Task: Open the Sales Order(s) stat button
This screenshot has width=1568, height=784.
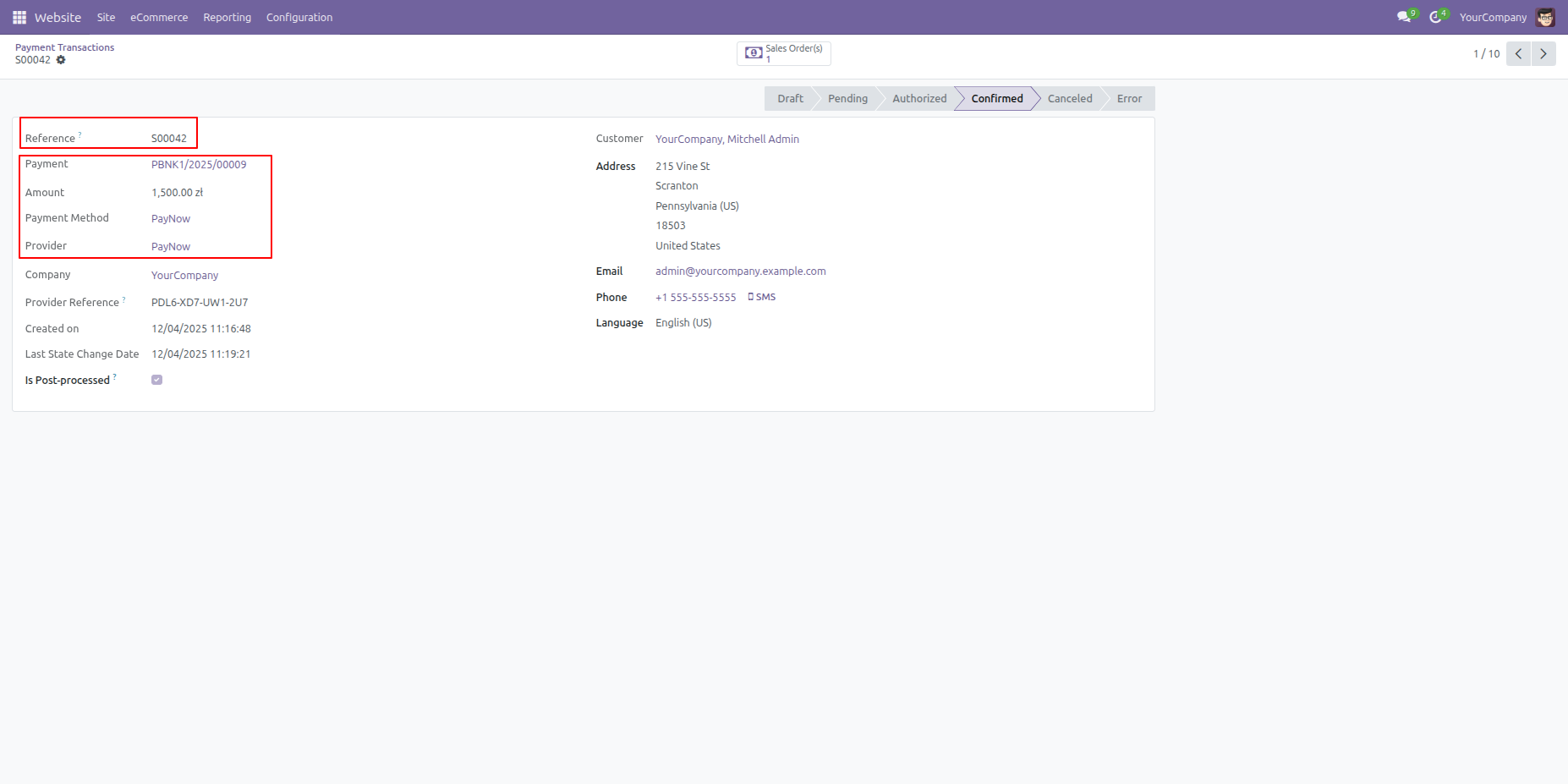Action: tap(784, 53)
